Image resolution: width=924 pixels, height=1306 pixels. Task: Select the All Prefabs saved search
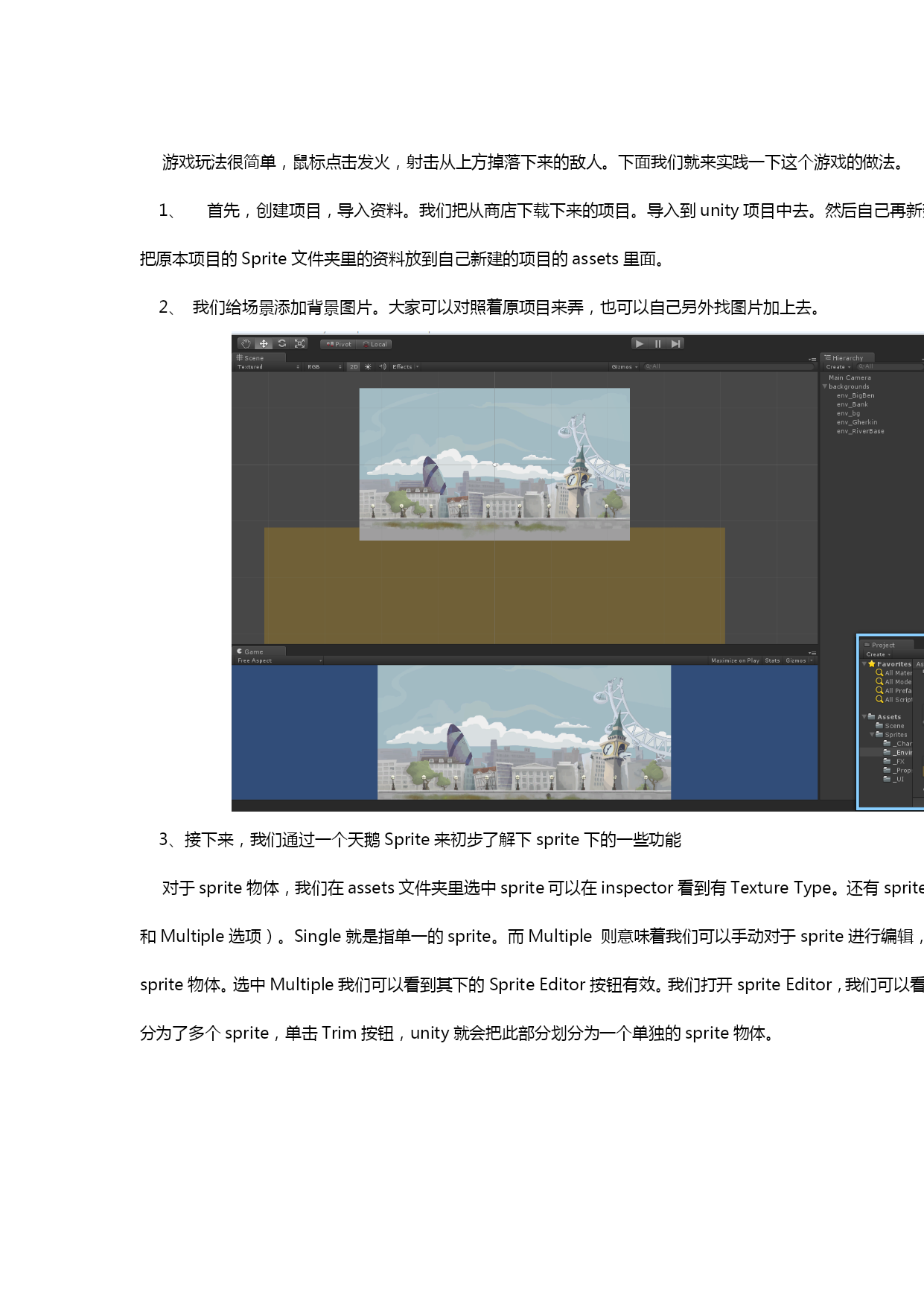(x=893, y=691)
